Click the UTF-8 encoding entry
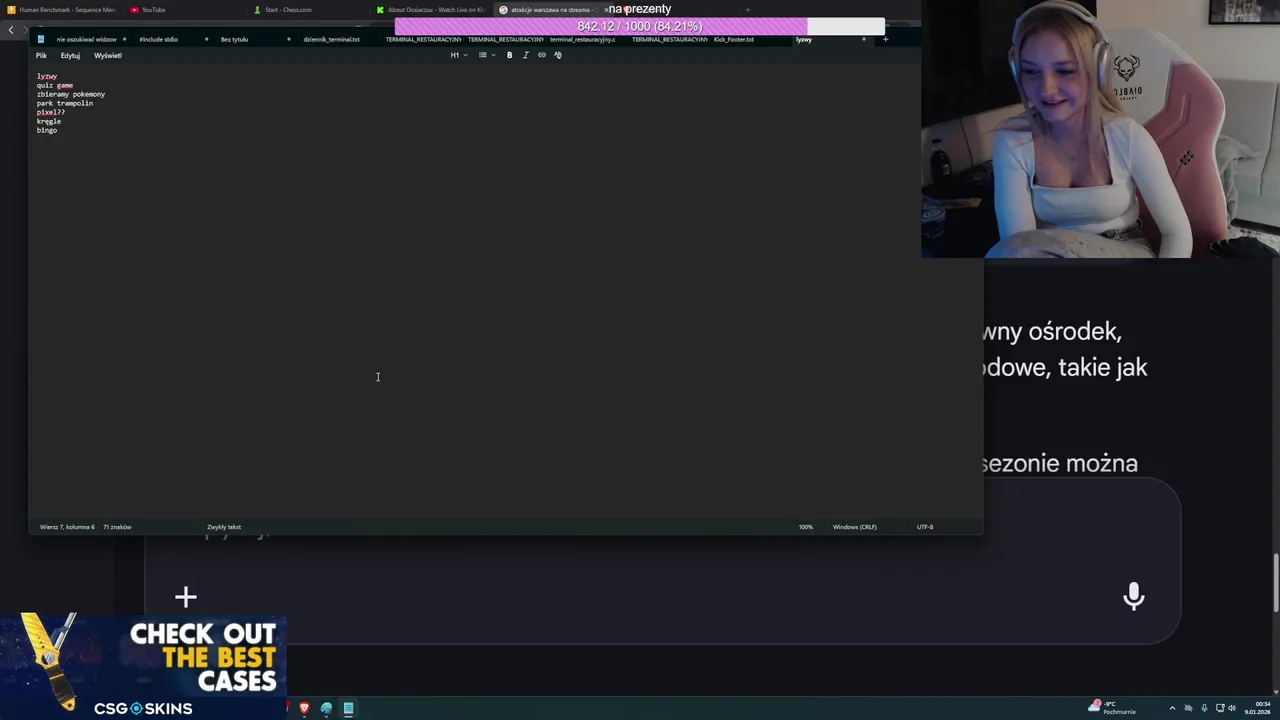Image resolution: width=1280 pixels, height=720 pixels. coord(925,527)
